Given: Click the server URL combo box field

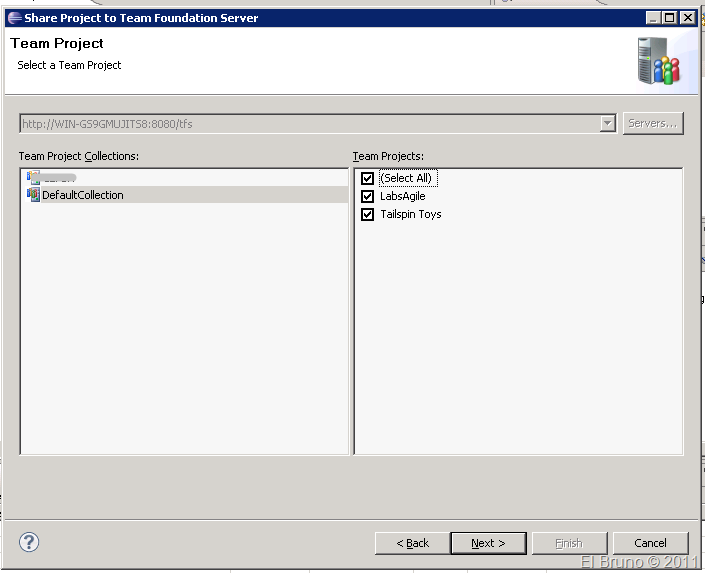Looking at the screenshot, I should click(308, 124).
